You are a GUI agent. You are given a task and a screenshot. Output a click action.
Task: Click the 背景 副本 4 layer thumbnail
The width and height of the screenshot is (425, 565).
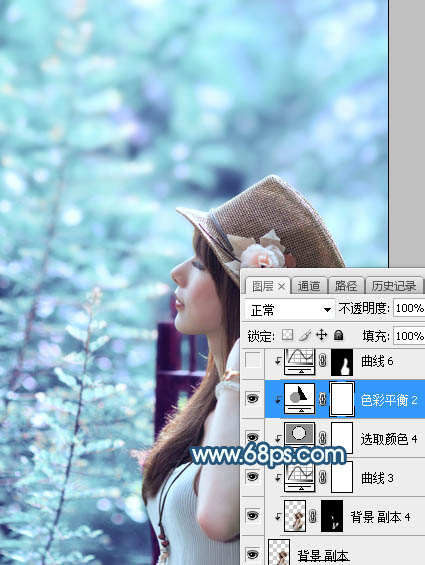click(295, 516)
